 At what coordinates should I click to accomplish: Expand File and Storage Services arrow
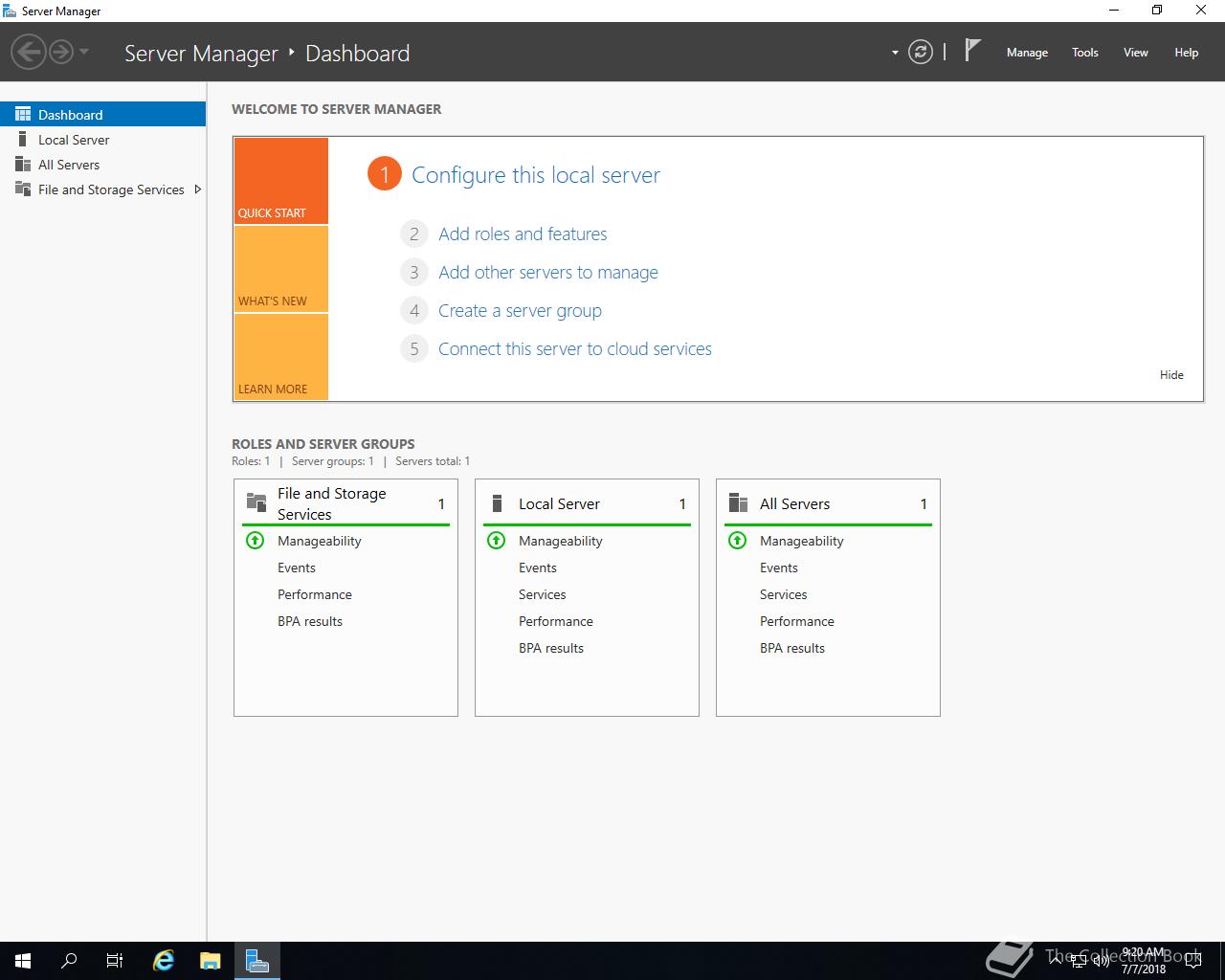click(197, 189)
